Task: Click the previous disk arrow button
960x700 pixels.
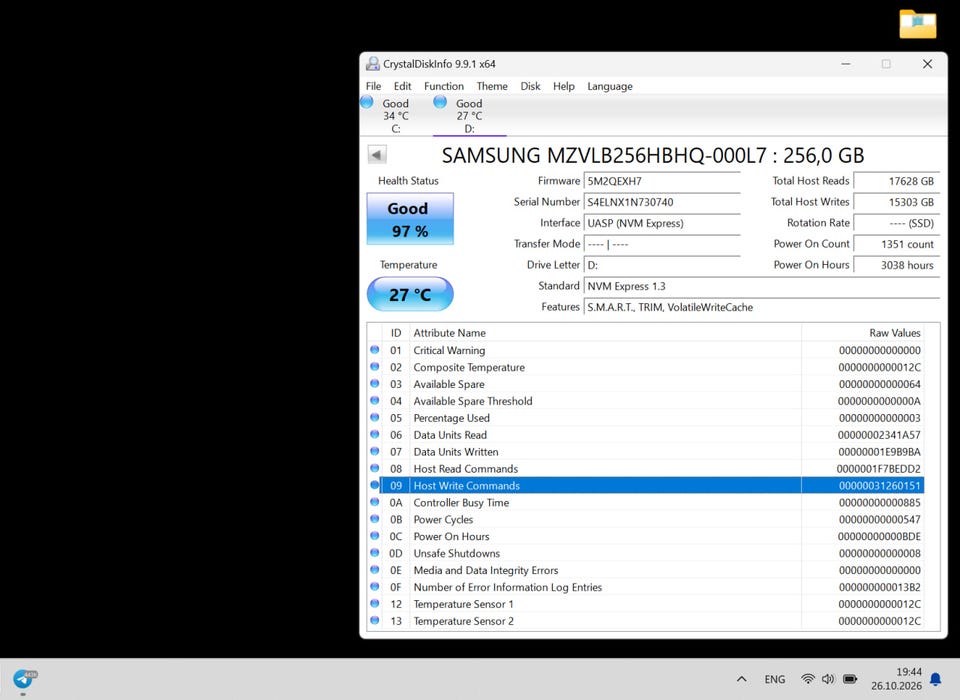Action: (x=377, y=154)
